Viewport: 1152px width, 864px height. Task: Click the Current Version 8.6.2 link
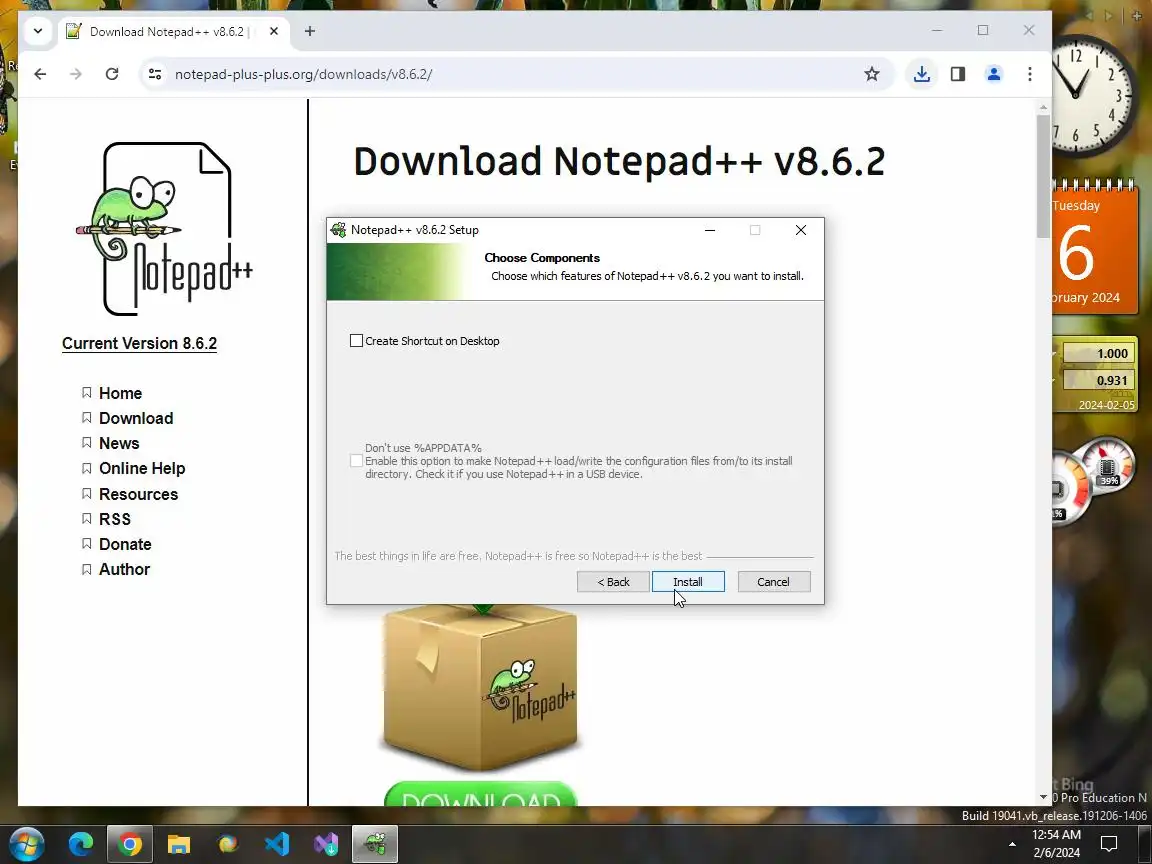click(x=139, y=343)
